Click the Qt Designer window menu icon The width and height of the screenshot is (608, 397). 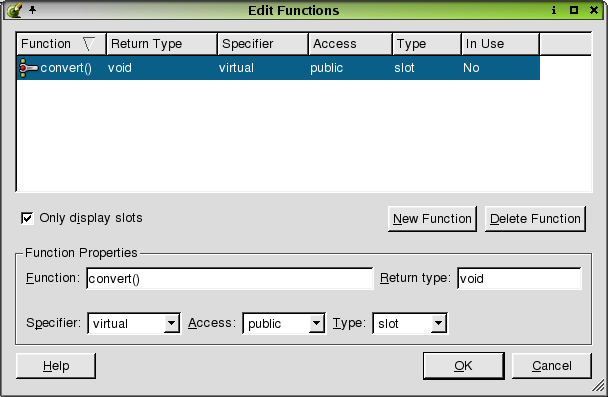(x=14, y=10)
